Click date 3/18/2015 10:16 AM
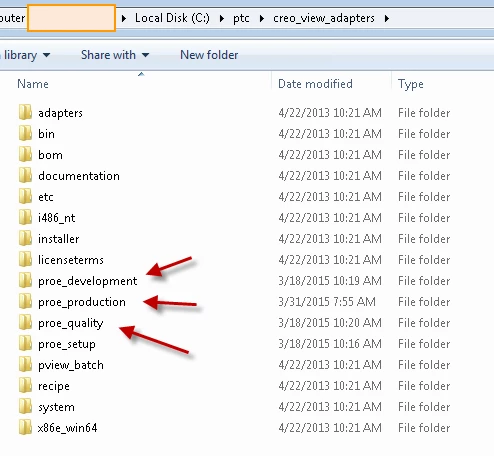This screenshot has width=494, height=456. pyautogui.click(x=330, y=344)
